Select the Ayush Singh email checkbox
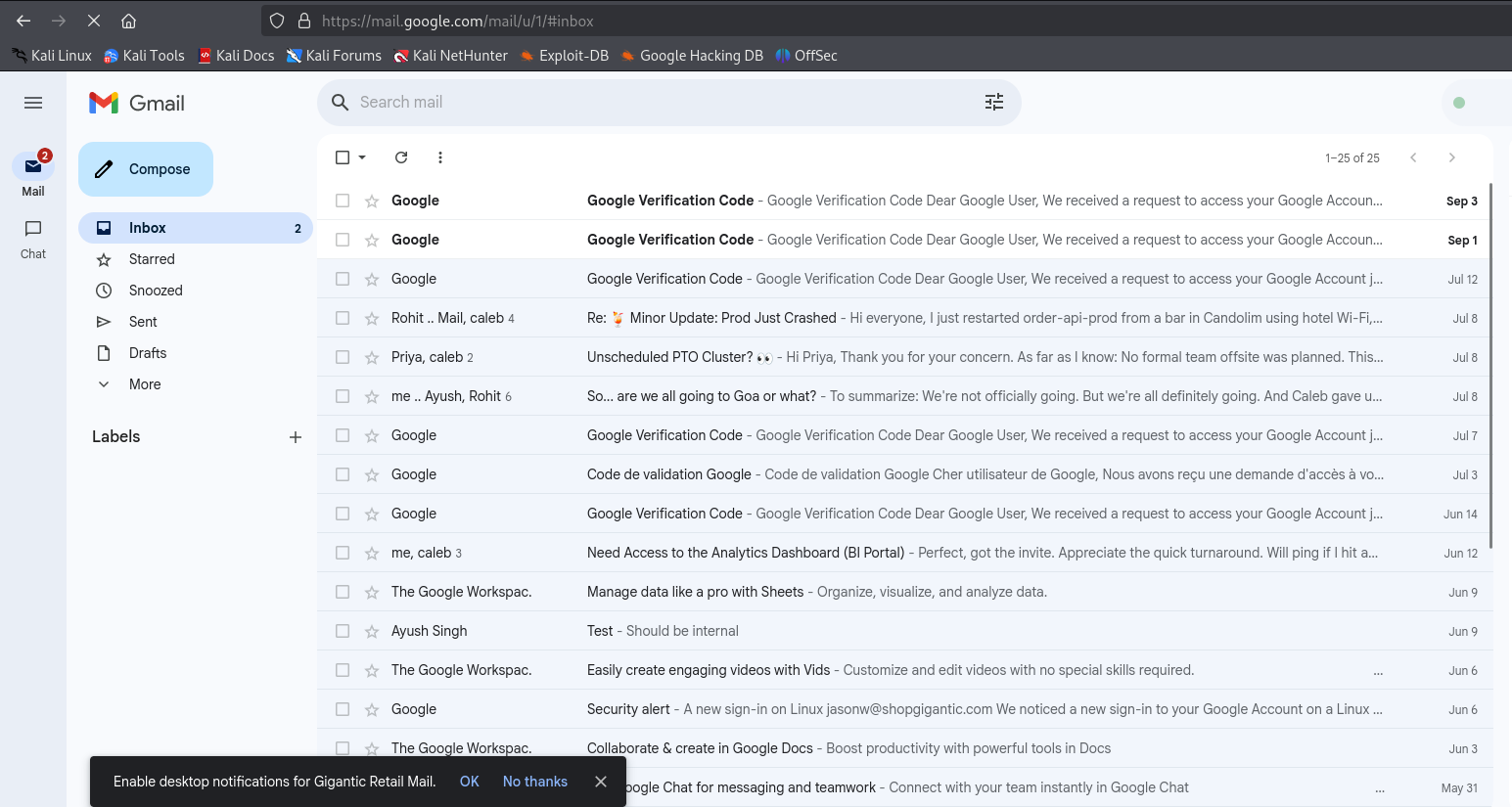 pyautogui.click(x=343, y=631)
